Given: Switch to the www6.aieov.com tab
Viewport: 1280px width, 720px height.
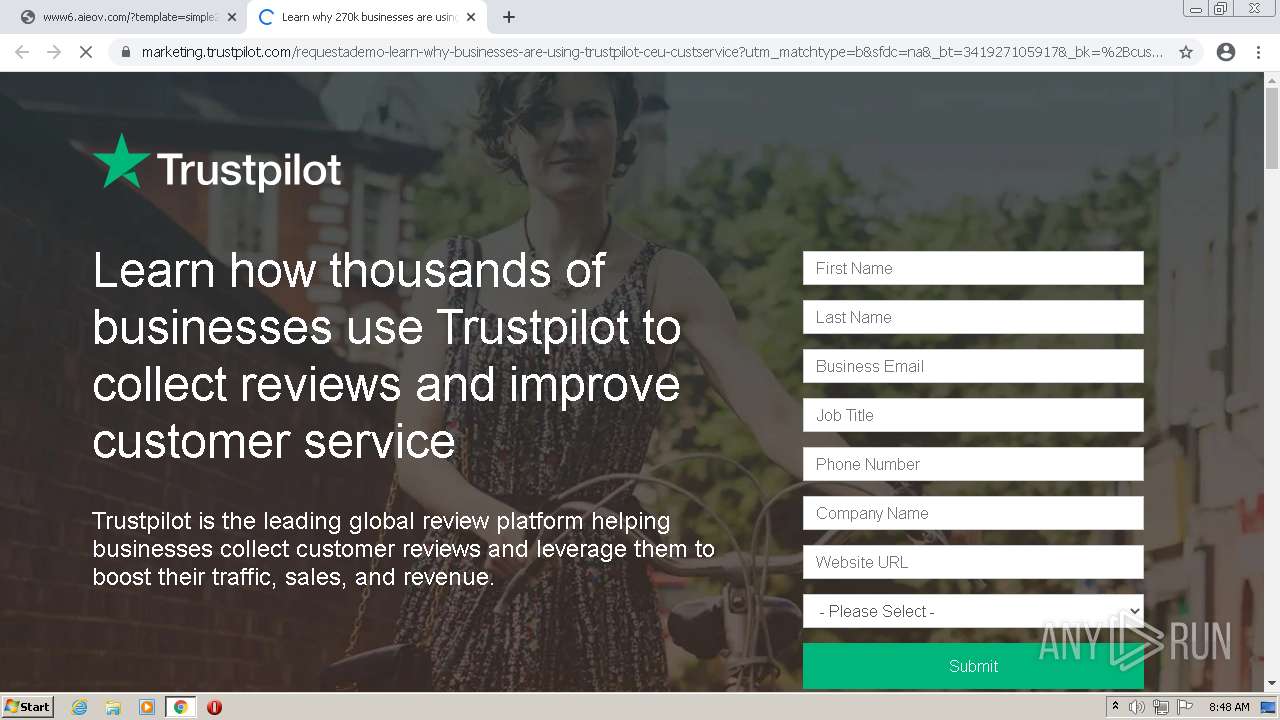Looking at the screenshot, I should [x=127, y=17].
